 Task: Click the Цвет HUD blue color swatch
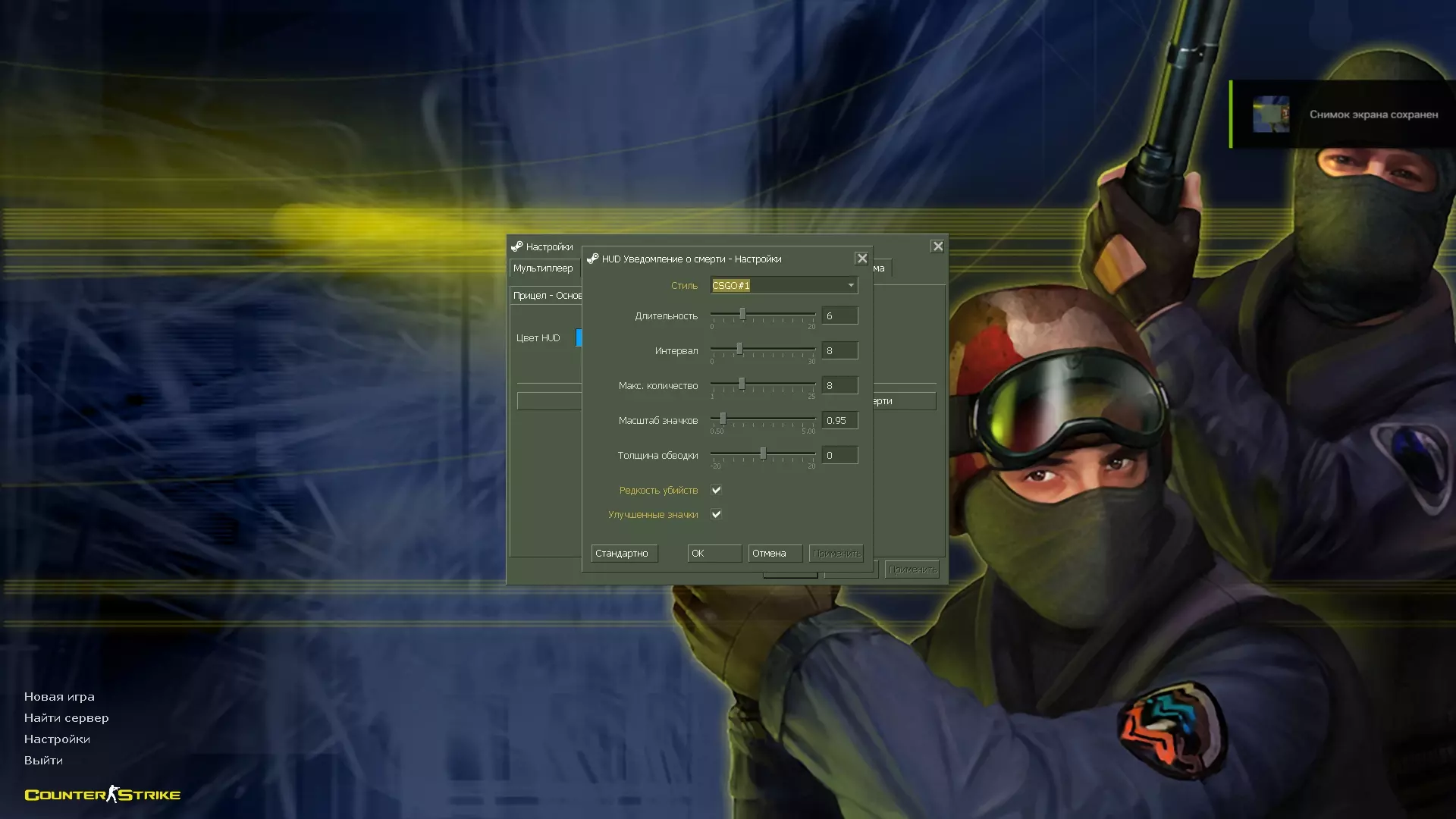click(579, 337)
